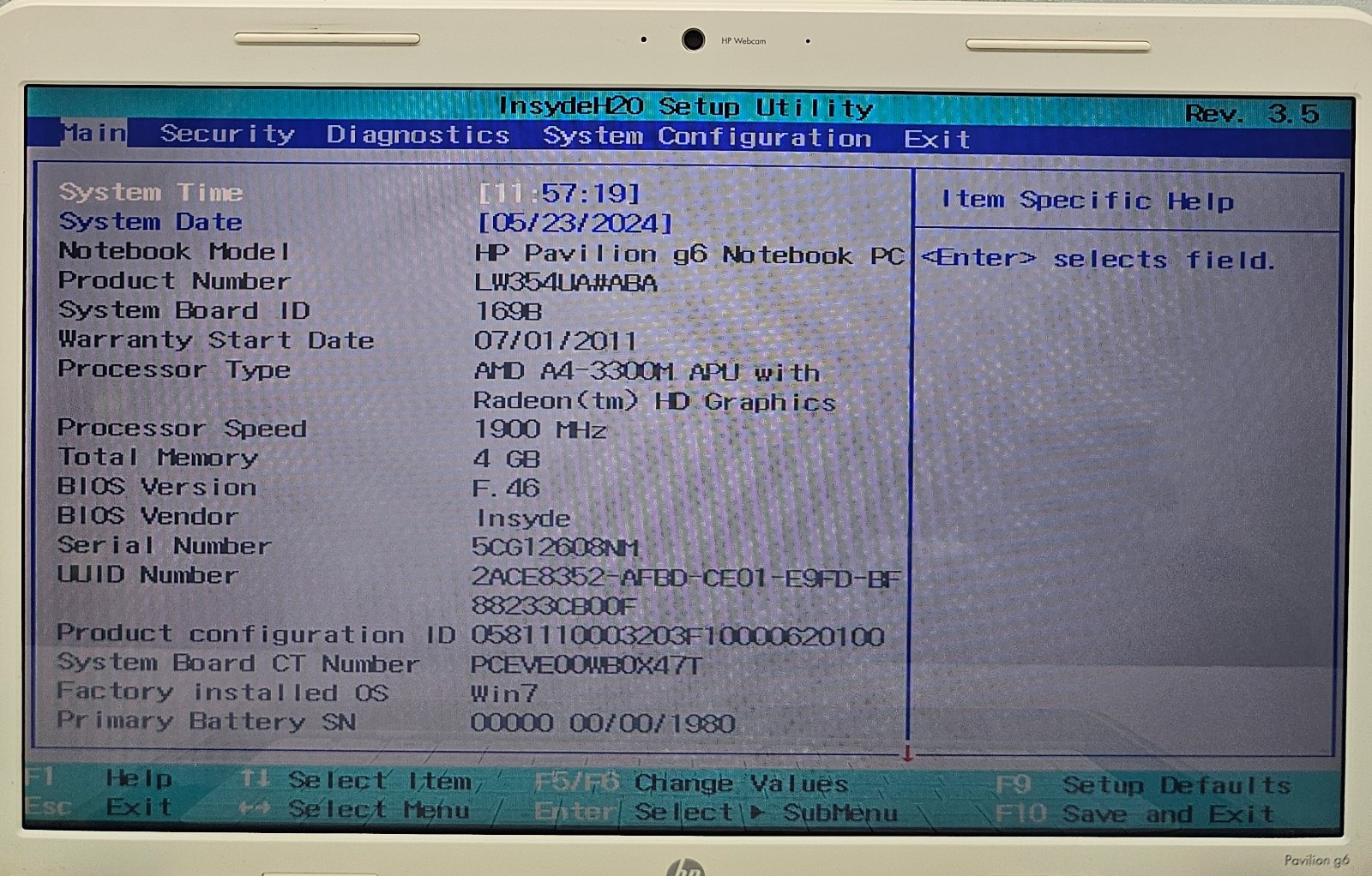Click the Serial Number label
This screenshot has width=1372, height=876.
pyautogui.click(x=165, y=545)
